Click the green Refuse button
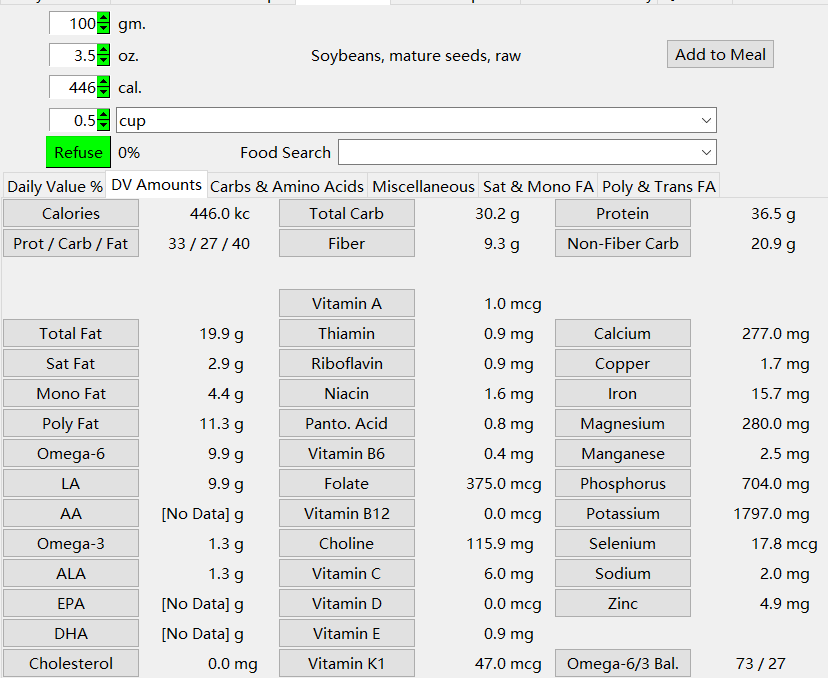 click(x=78, y=152)
